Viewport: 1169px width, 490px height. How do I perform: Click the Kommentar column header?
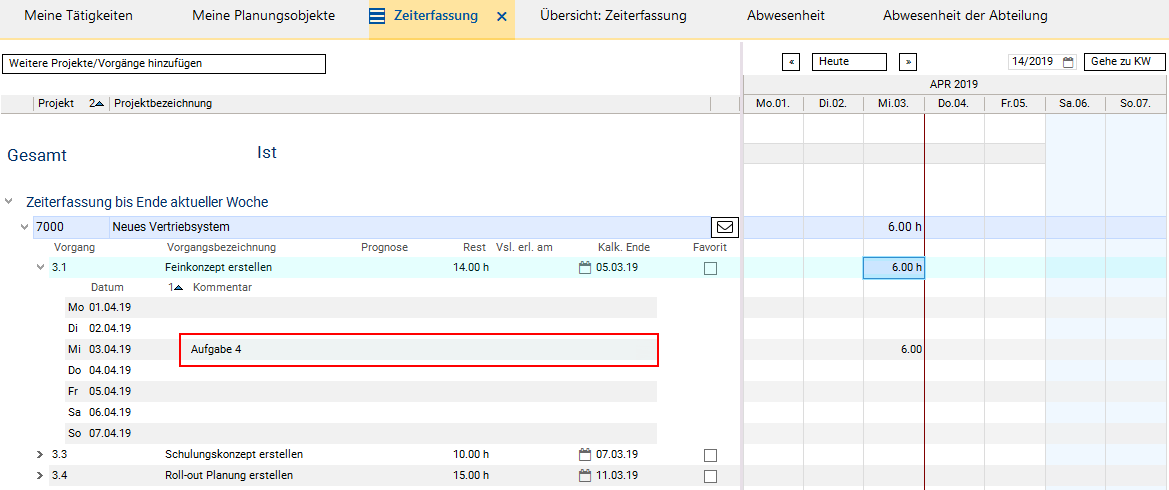tap(222, 287)
